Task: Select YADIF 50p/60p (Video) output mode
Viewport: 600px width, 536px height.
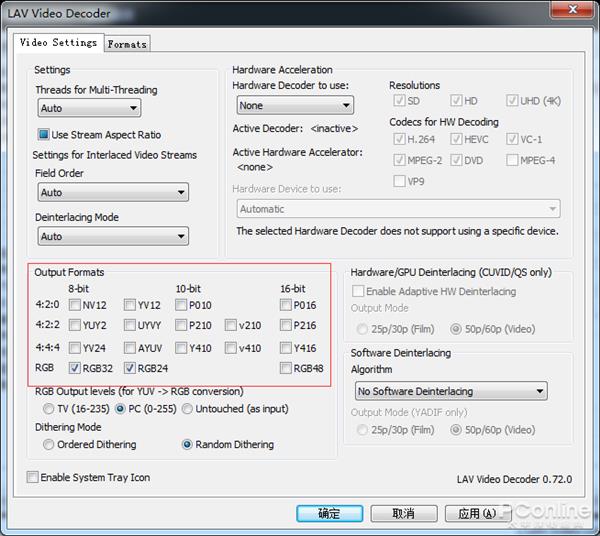Action: point(455,430)
